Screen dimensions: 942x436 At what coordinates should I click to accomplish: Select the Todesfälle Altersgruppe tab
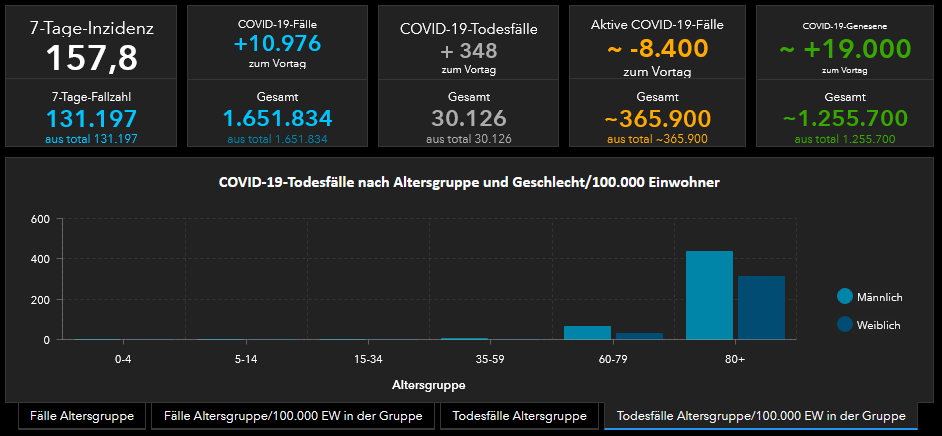(x=519, y=415)
